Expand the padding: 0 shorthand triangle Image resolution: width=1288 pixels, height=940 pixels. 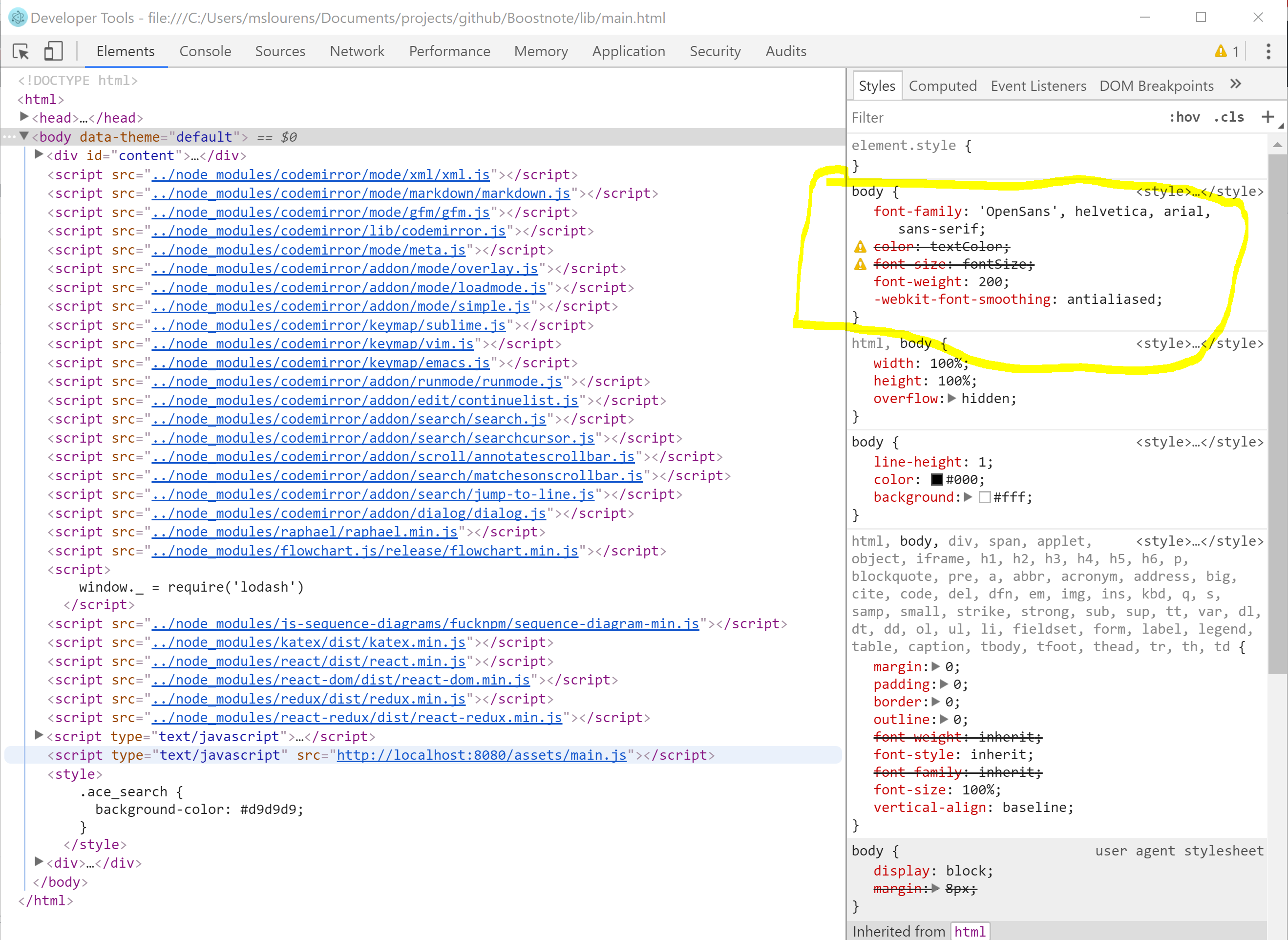click(944, 684)
